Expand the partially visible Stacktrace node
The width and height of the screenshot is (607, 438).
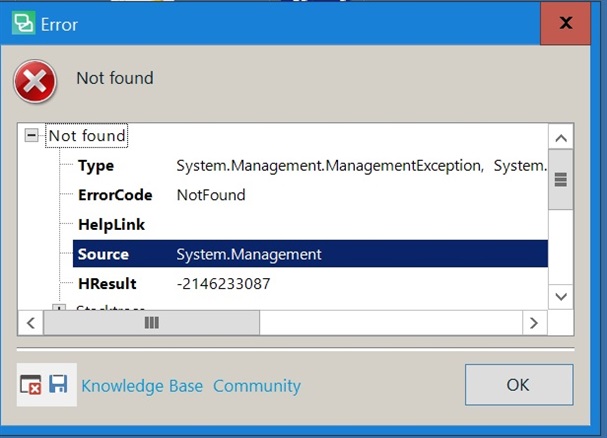click(58, 307)
